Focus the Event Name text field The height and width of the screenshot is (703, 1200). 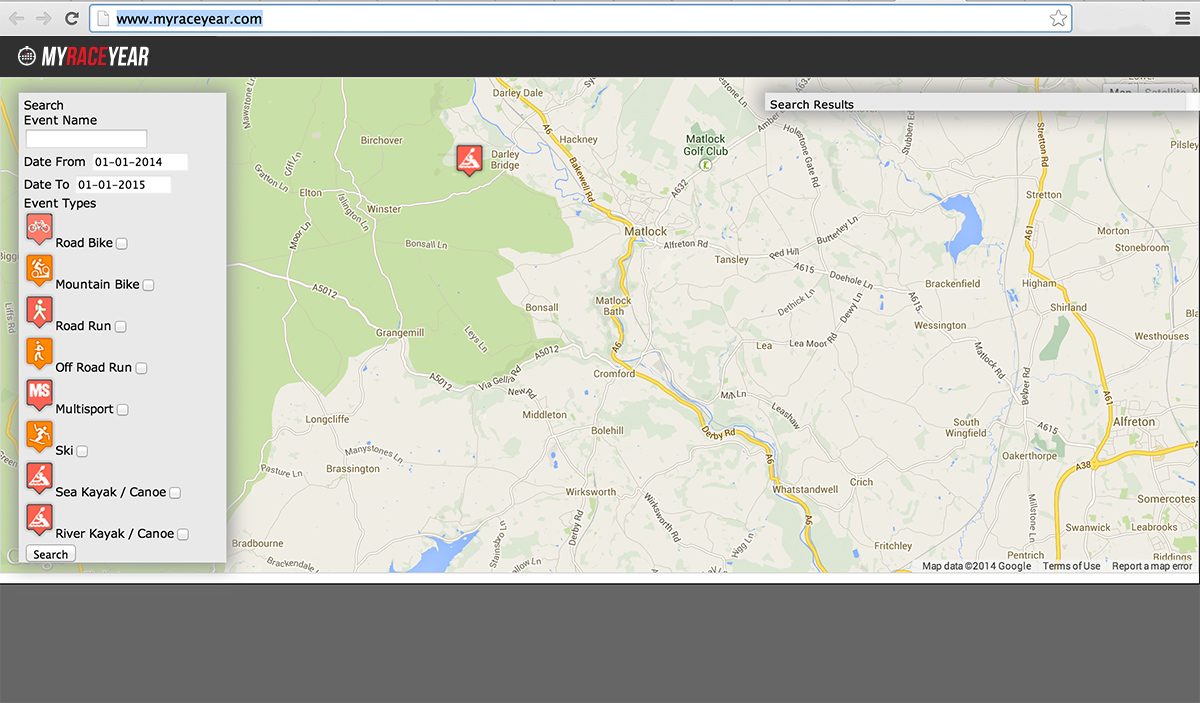pos(86,139)
